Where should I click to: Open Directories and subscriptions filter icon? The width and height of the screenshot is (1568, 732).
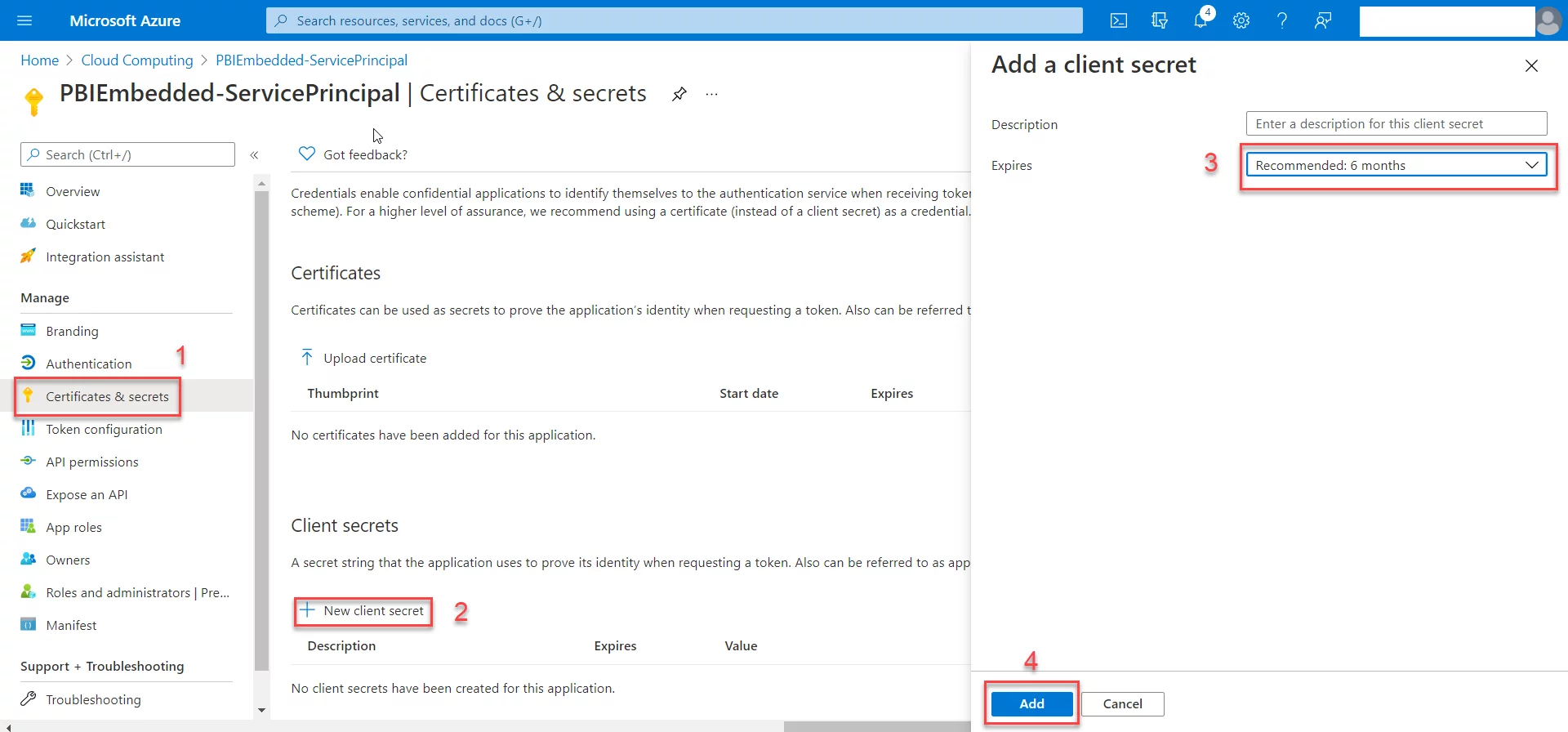click(x=1160, y=20)
